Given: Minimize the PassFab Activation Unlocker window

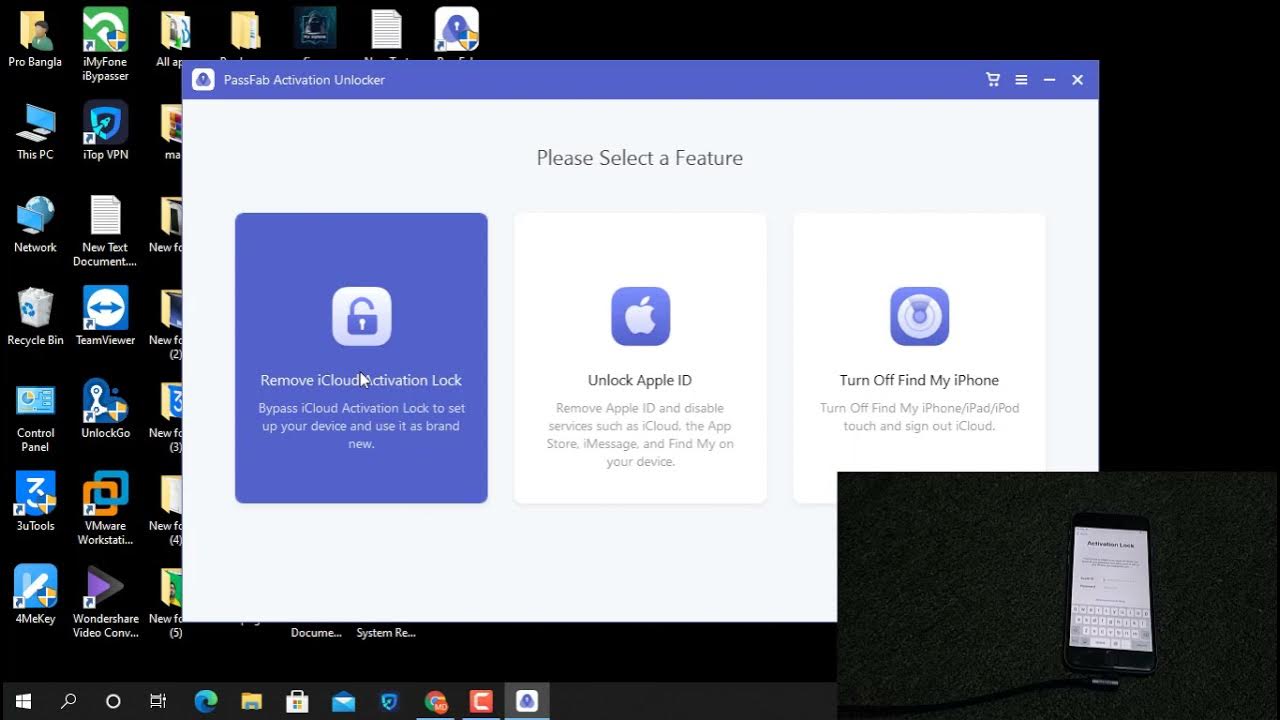Looking at the screenshot, I should coord(1049,80).
